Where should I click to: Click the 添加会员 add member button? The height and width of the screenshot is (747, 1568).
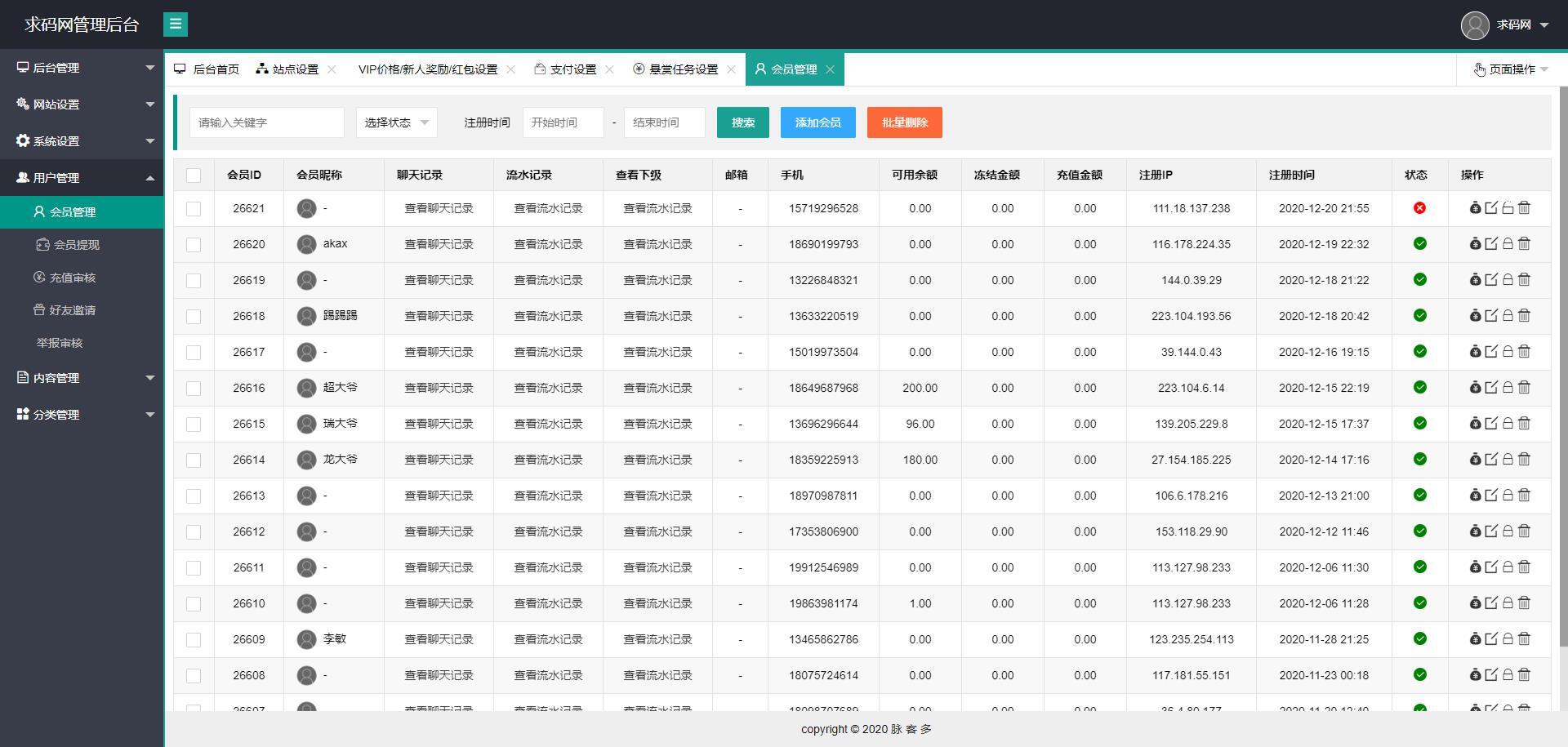(817, 122)
